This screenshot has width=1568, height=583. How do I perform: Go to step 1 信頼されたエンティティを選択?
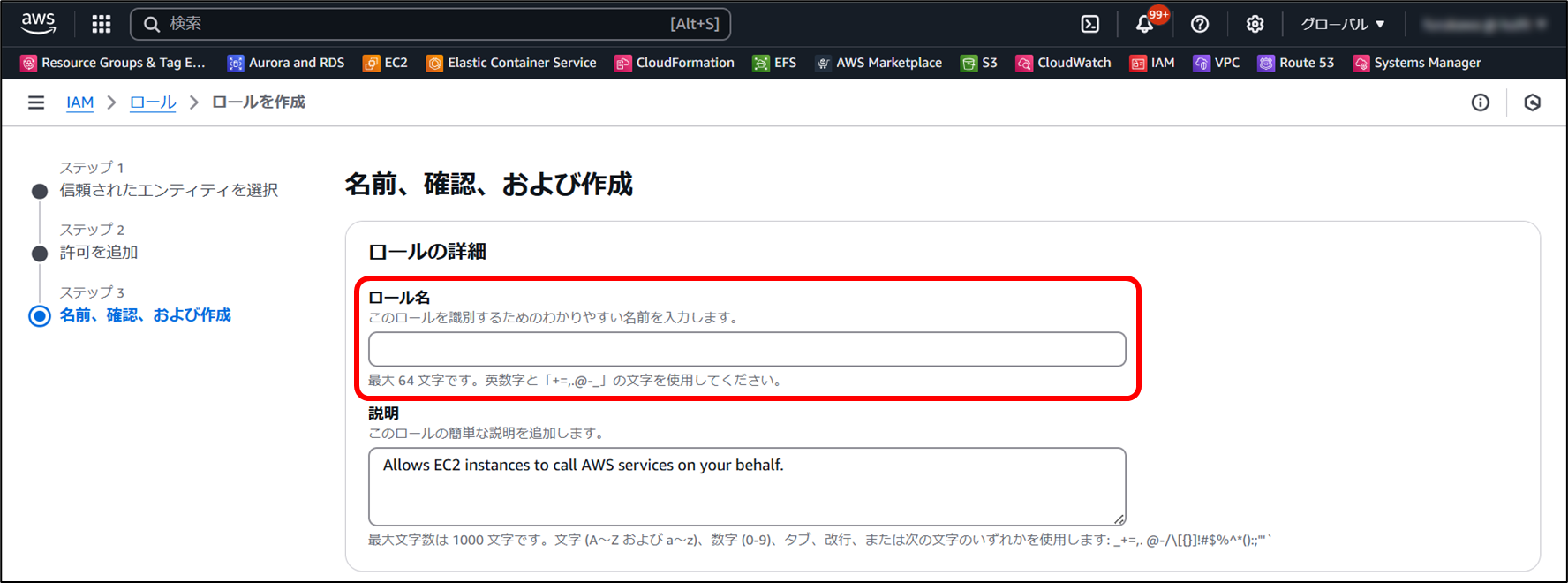click(x=169, y=190)
